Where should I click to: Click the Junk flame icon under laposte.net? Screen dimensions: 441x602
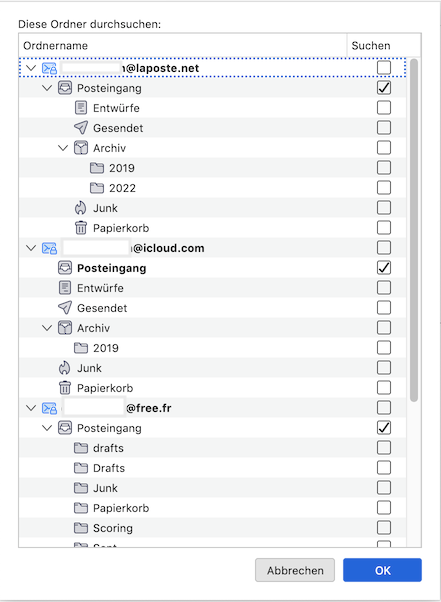pyautogui.click(x=81, y=208)
